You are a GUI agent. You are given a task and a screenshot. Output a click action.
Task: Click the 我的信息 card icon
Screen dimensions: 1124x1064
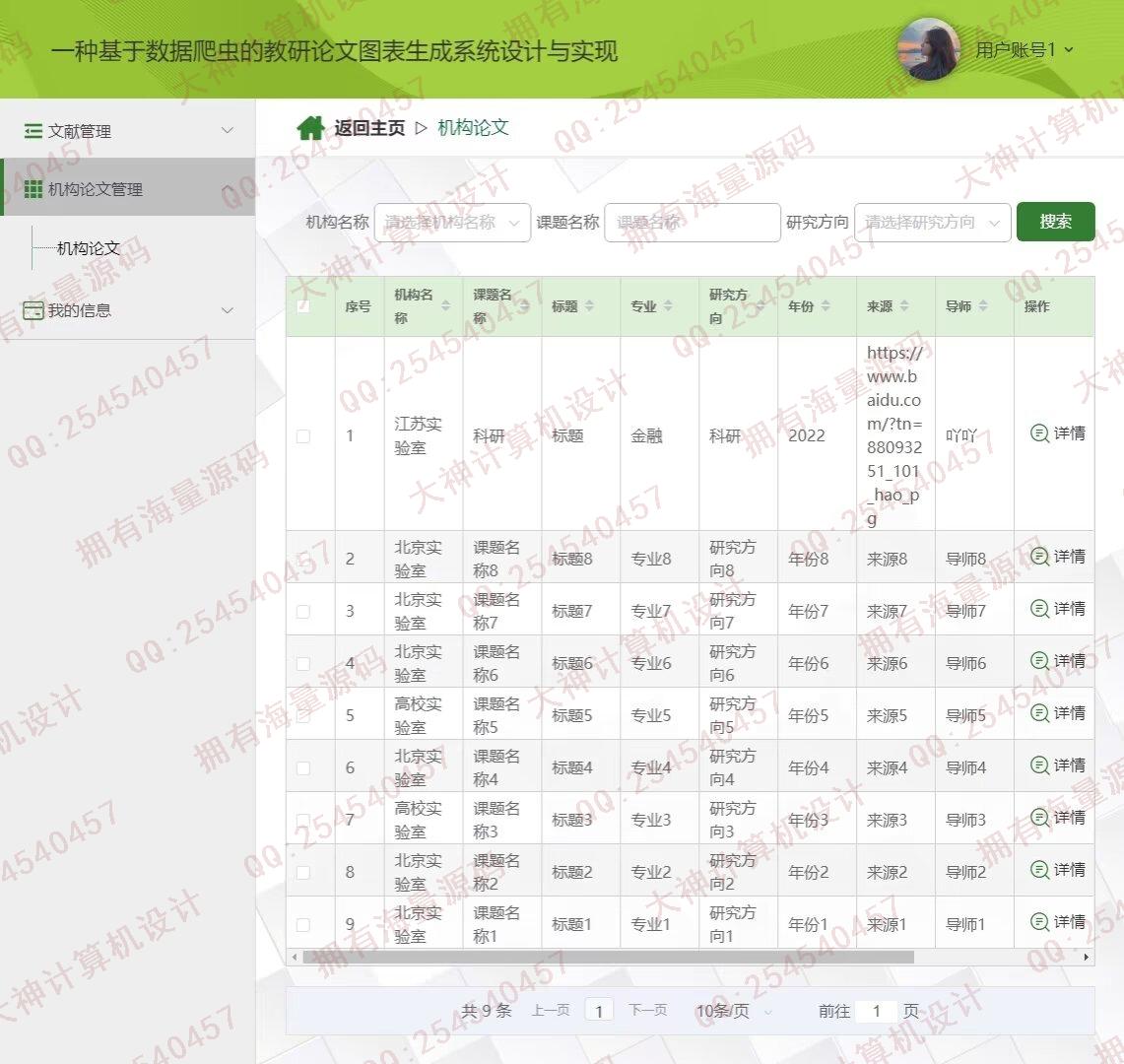[33, 310]
